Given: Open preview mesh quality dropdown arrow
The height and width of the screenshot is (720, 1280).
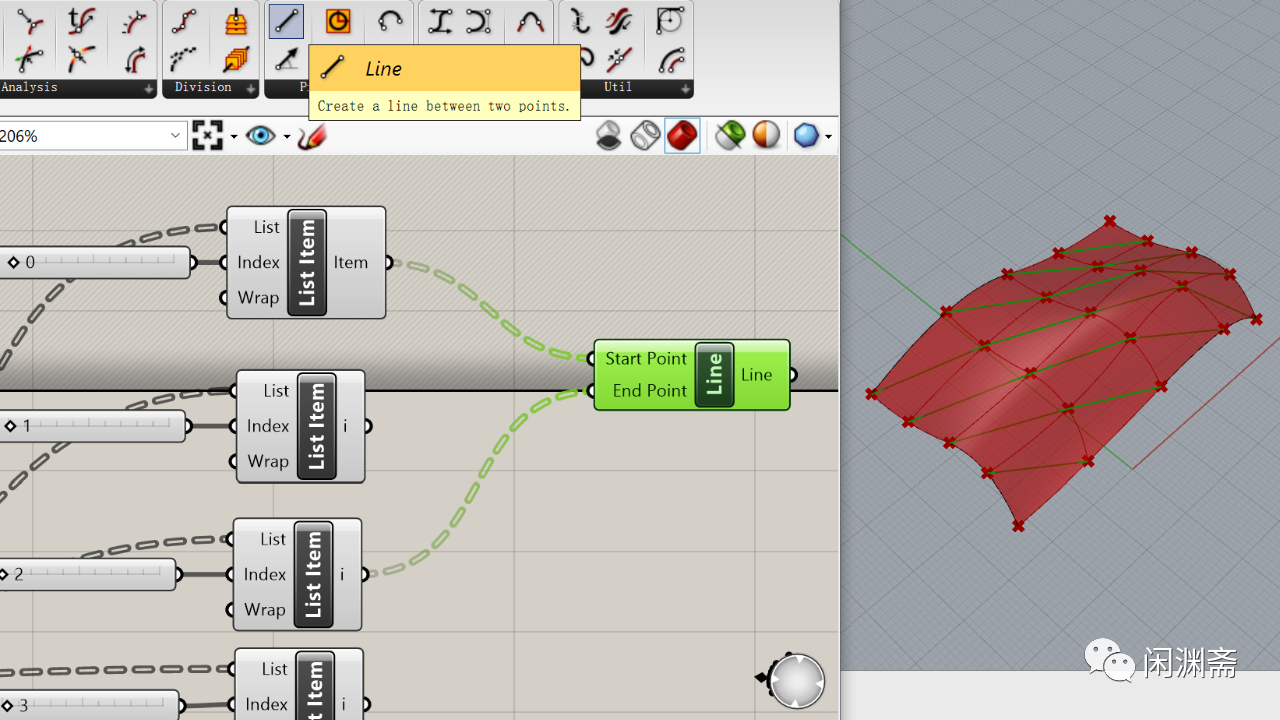Looking at the screenshot, I should tap(828, 136).
